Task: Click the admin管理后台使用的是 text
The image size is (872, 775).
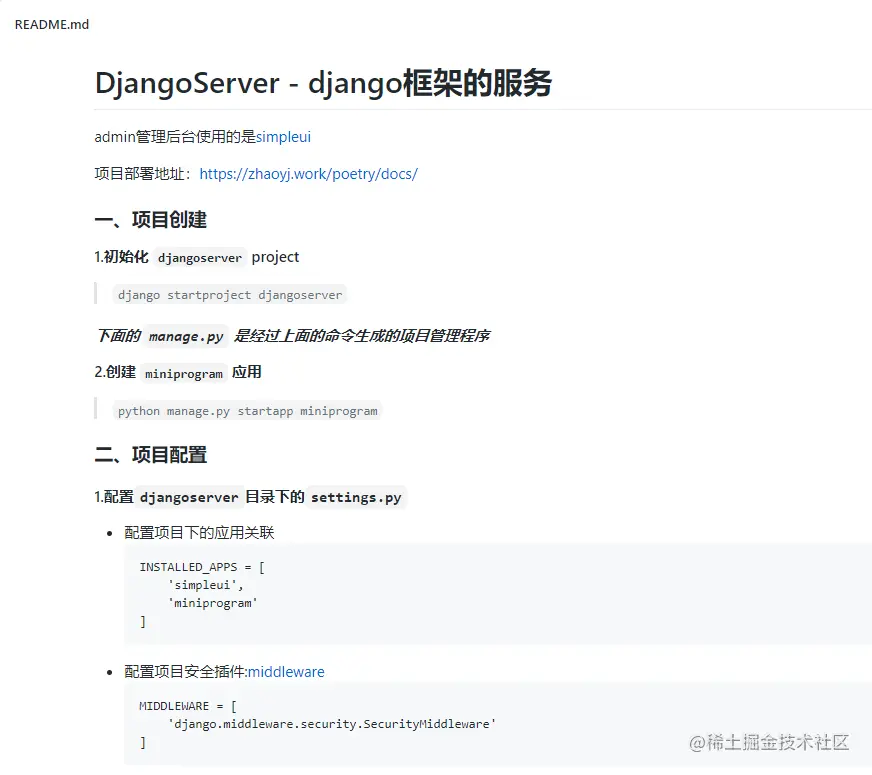Action: click(x=175, y=137)
